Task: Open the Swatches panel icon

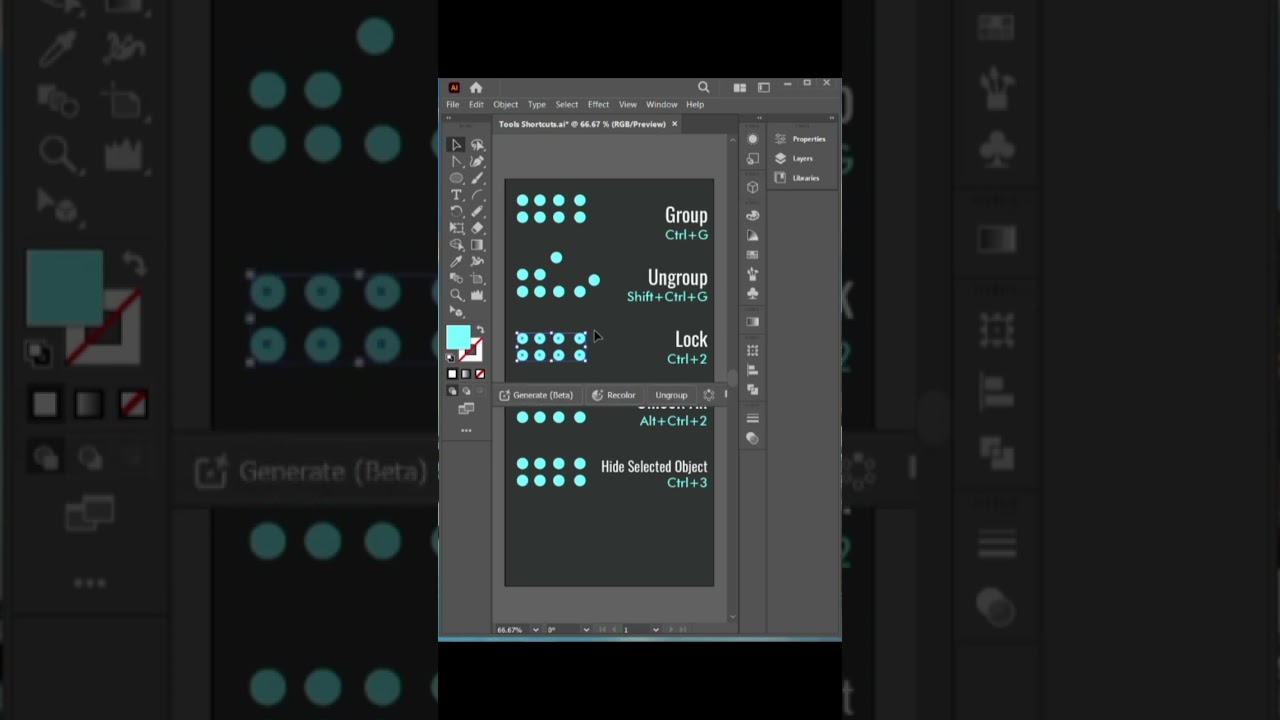Action: pos(752,254)
